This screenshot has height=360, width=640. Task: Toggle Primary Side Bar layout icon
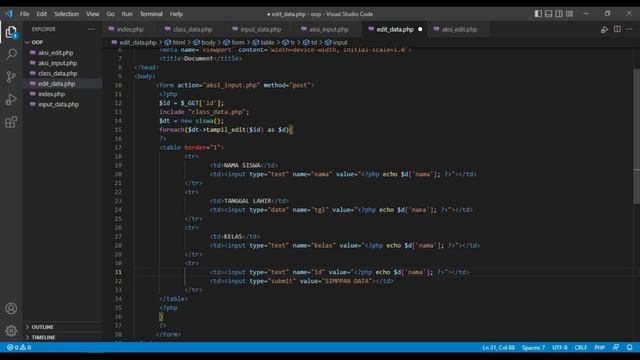coord(538,14)
